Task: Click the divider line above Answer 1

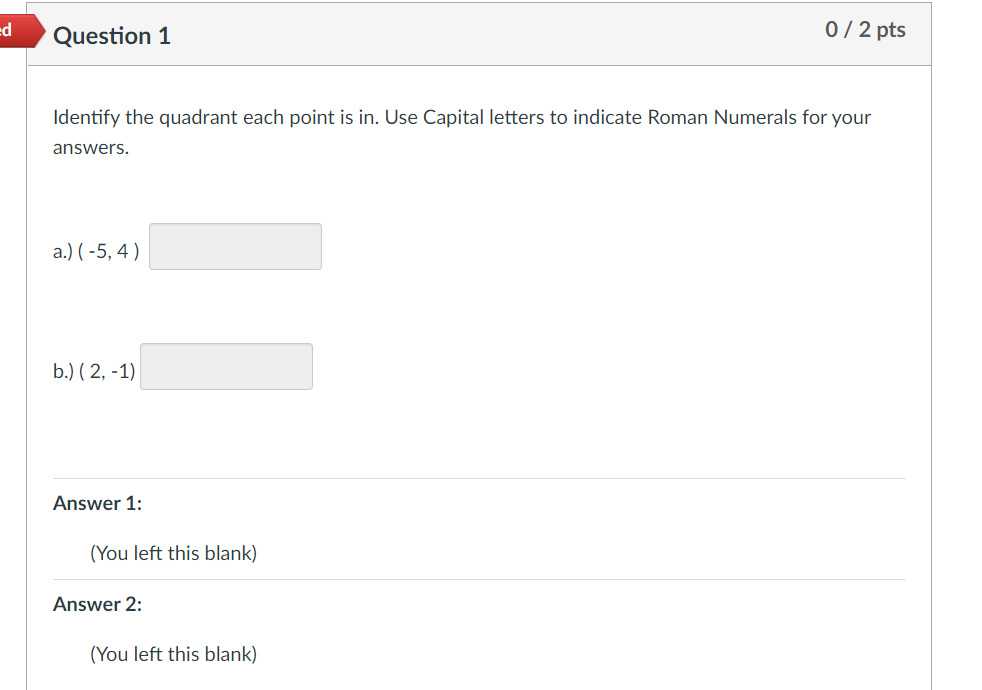Action: [x=478, y=477]
